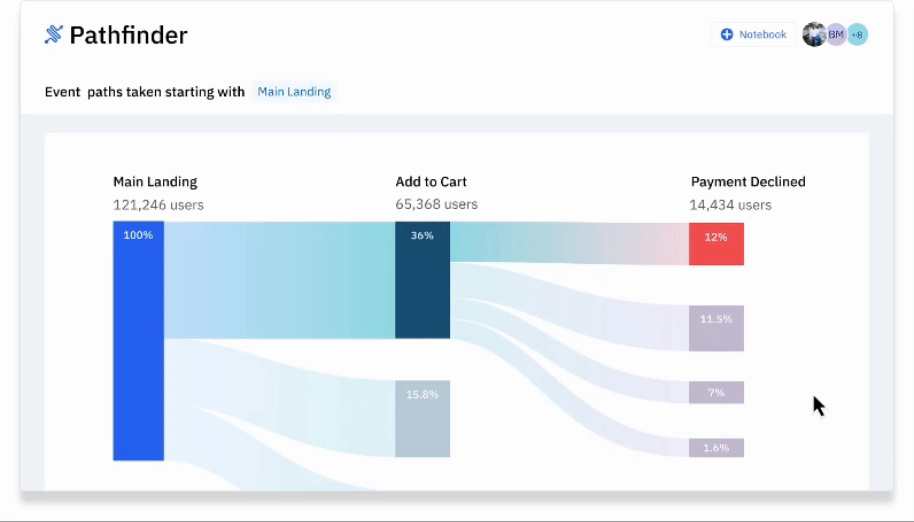Click the Add to Cart column heading
The width and height of the screenshot is (914, 522).
[x=431, y=182]
